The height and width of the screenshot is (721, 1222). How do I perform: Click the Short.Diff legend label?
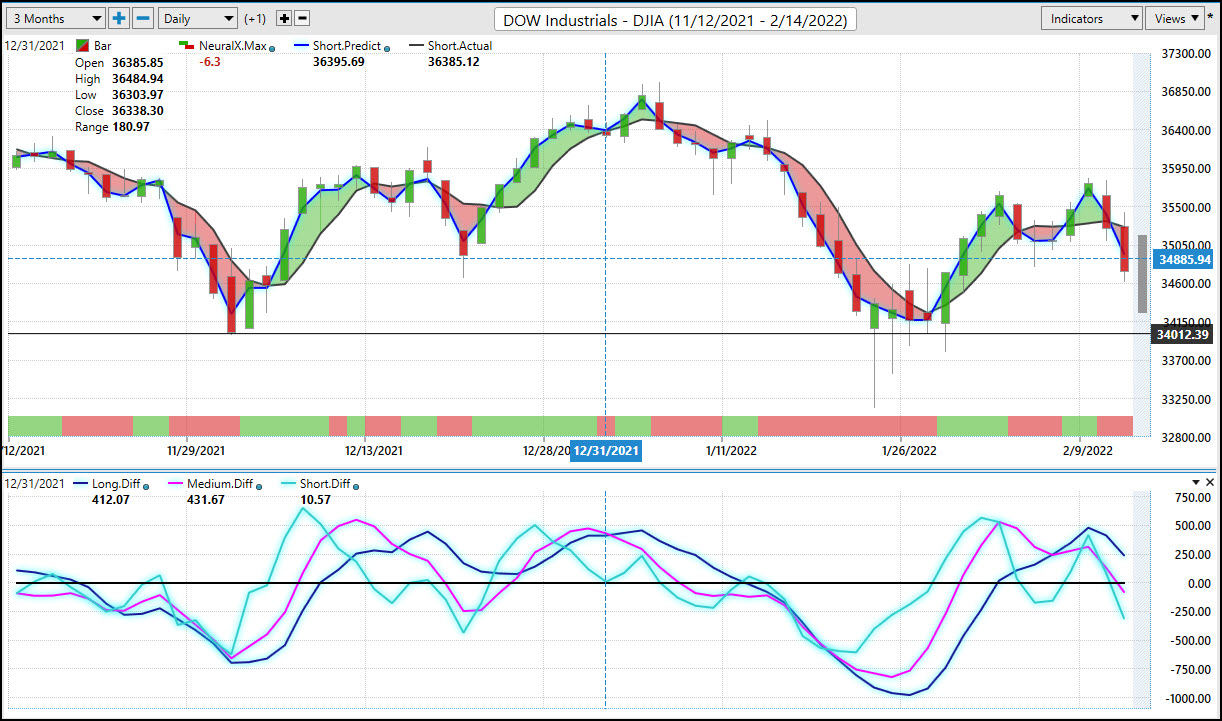point(326,484)
